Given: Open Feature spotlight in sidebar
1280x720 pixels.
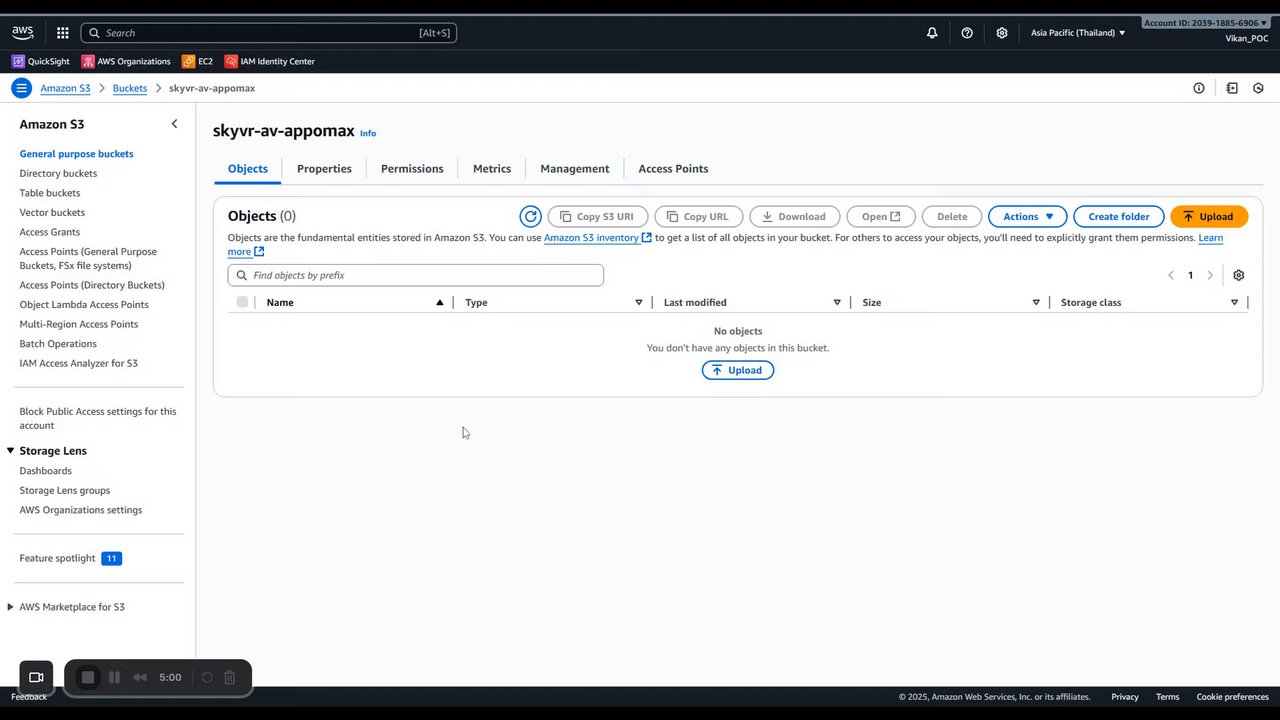Looking at the screenshot, I should click(x=58, y=558).
